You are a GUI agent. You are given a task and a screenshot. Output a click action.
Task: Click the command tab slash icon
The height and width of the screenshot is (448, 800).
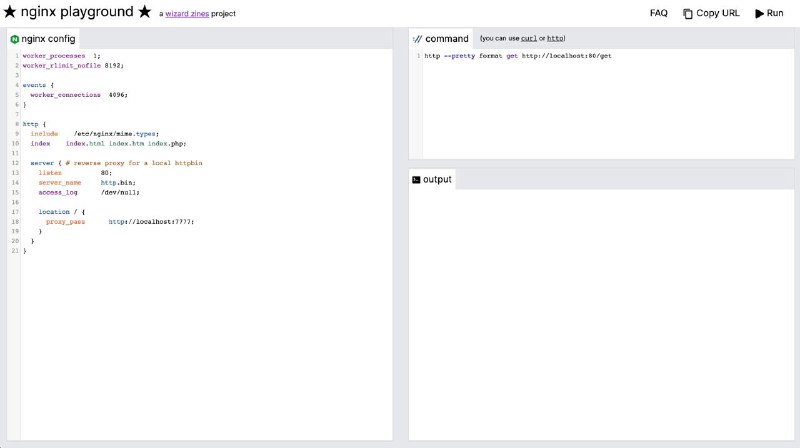click(417, 39)
